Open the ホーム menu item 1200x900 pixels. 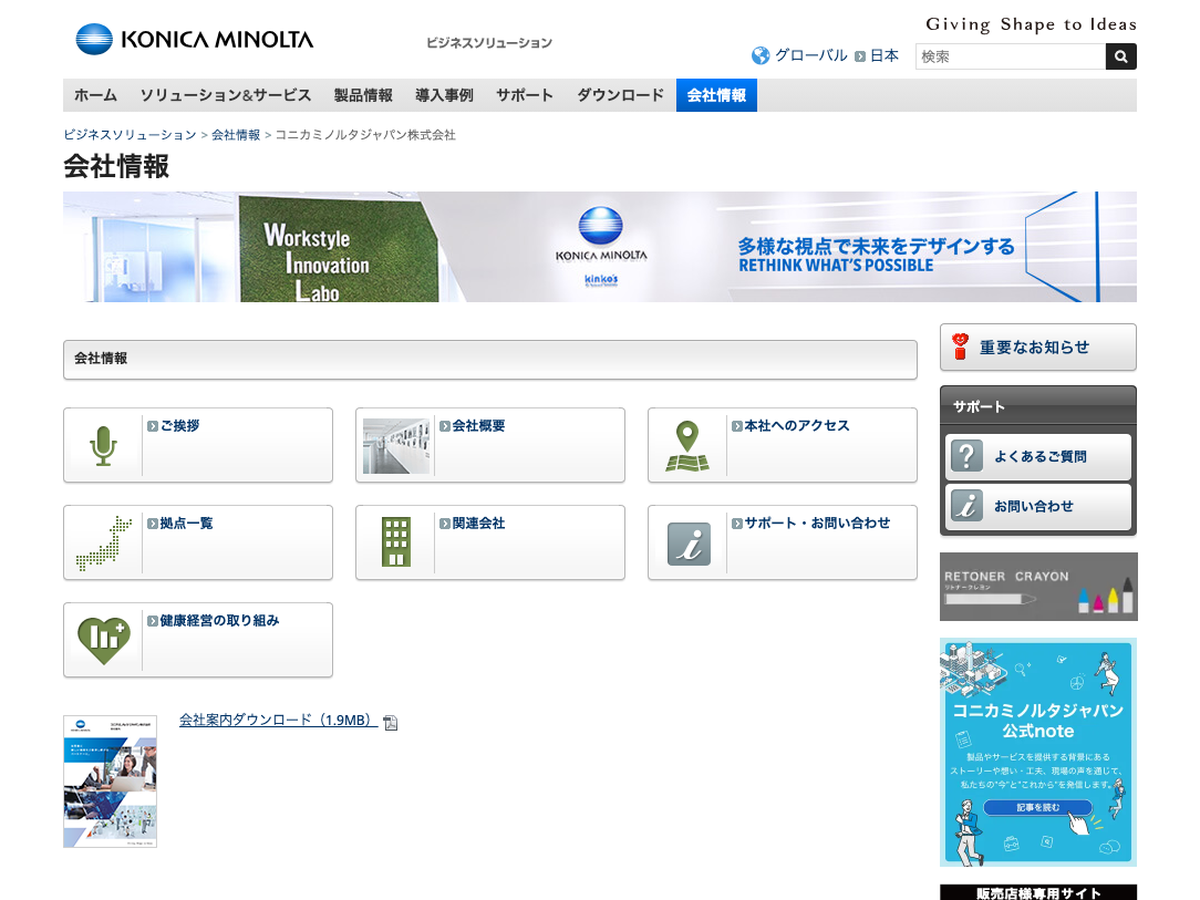coord(96,96)
